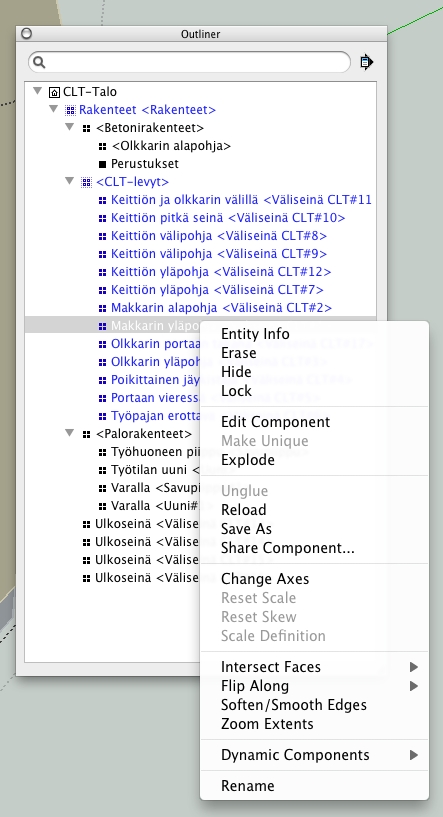Viewport: 443px width, 817px height.
Task: Collapse the Betonirakenteet group triangle
Action: click(70, 127)
